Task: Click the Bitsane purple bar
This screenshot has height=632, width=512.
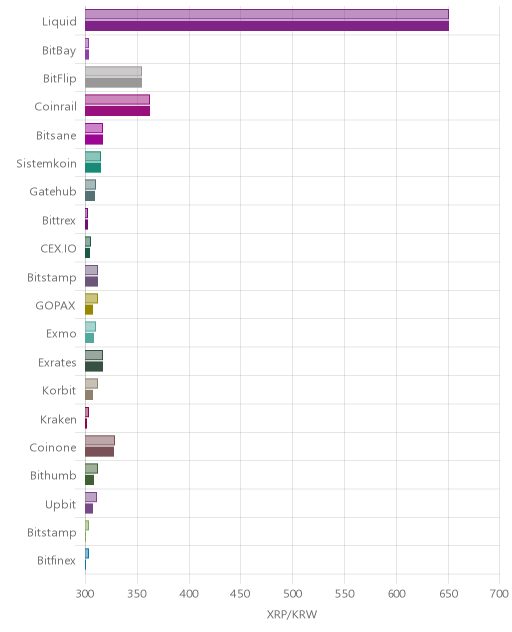Action: tap(94, 139)
